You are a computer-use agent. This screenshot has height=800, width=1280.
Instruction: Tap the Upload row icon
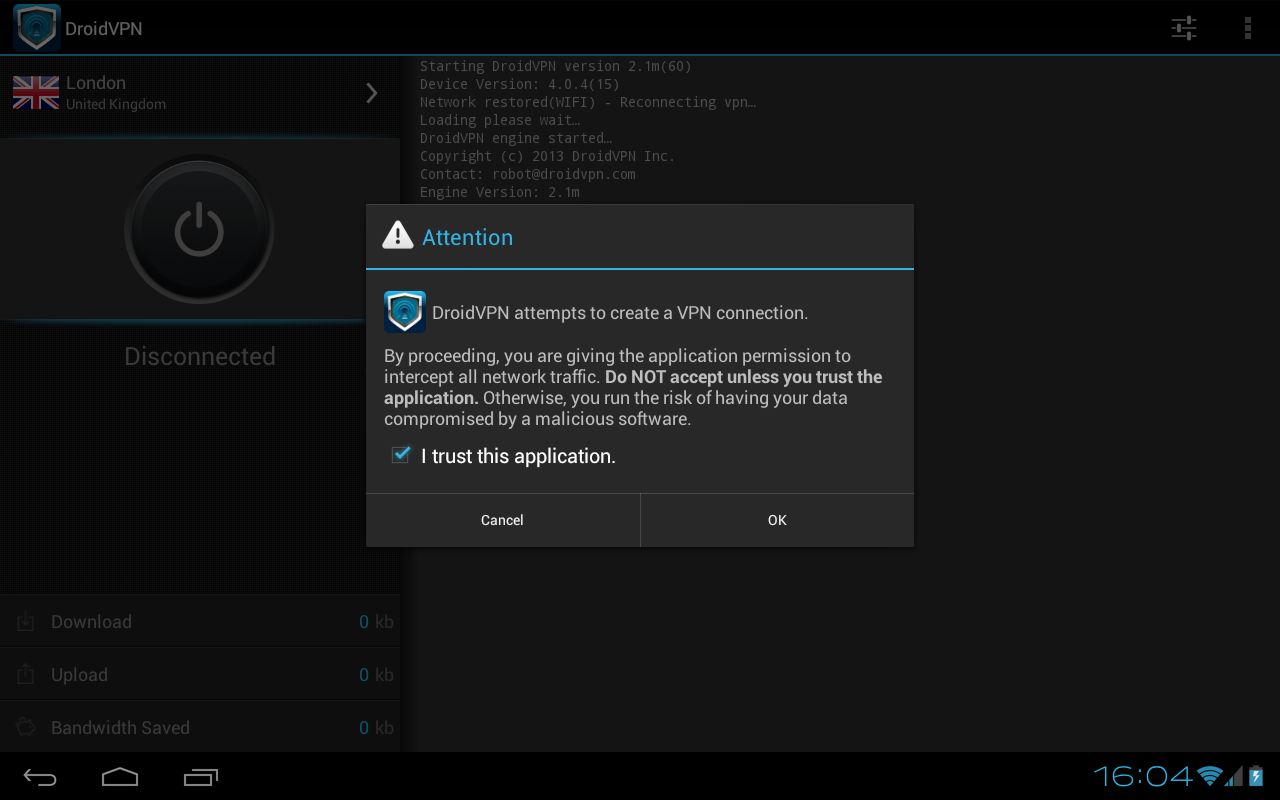[25, 675]
